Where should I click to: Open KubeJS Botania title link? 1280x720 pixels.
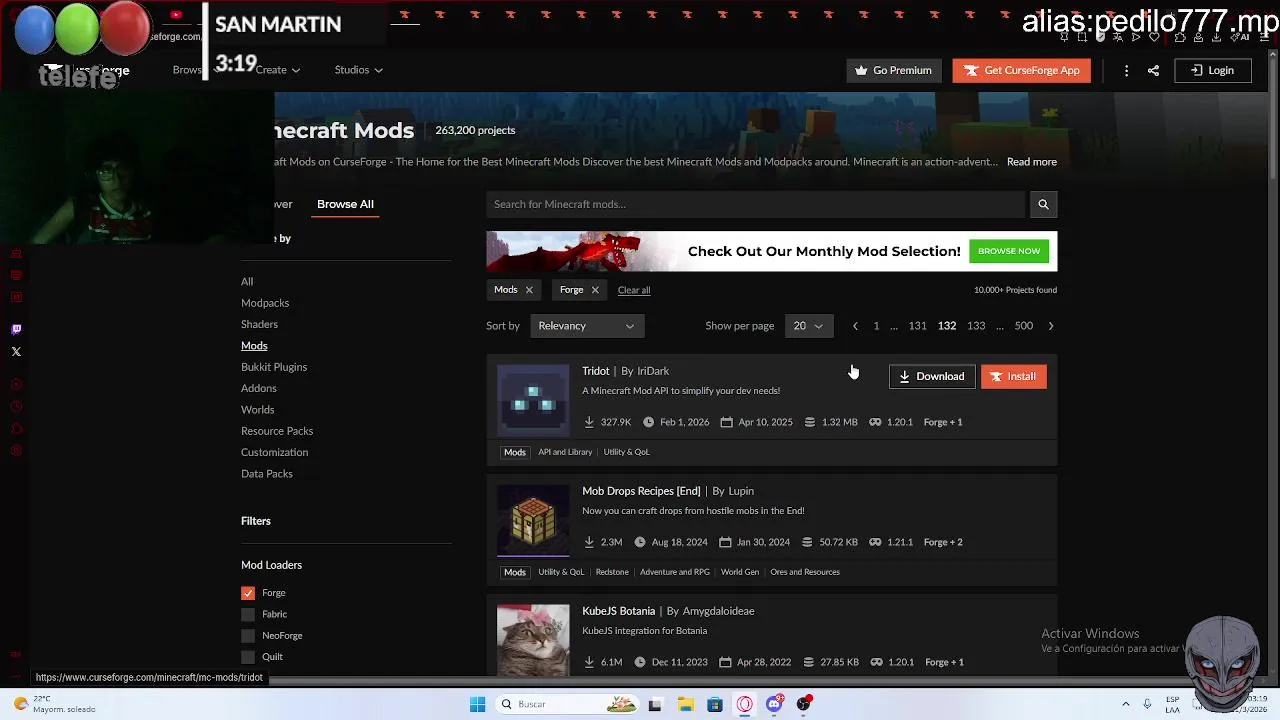point(618,611)
